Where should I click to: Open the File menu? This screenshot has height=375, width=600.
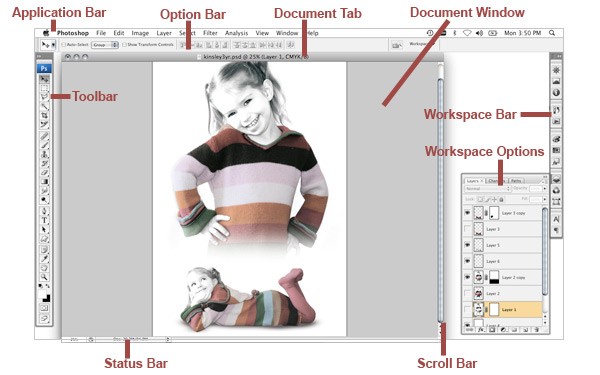(101, 33)
